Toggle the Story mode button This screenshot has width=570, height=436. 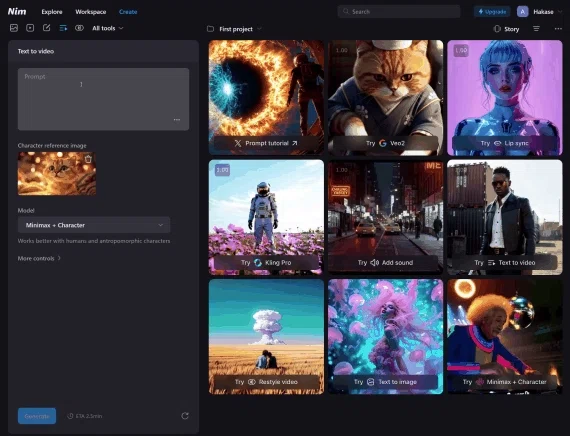(x=506, y=29)
